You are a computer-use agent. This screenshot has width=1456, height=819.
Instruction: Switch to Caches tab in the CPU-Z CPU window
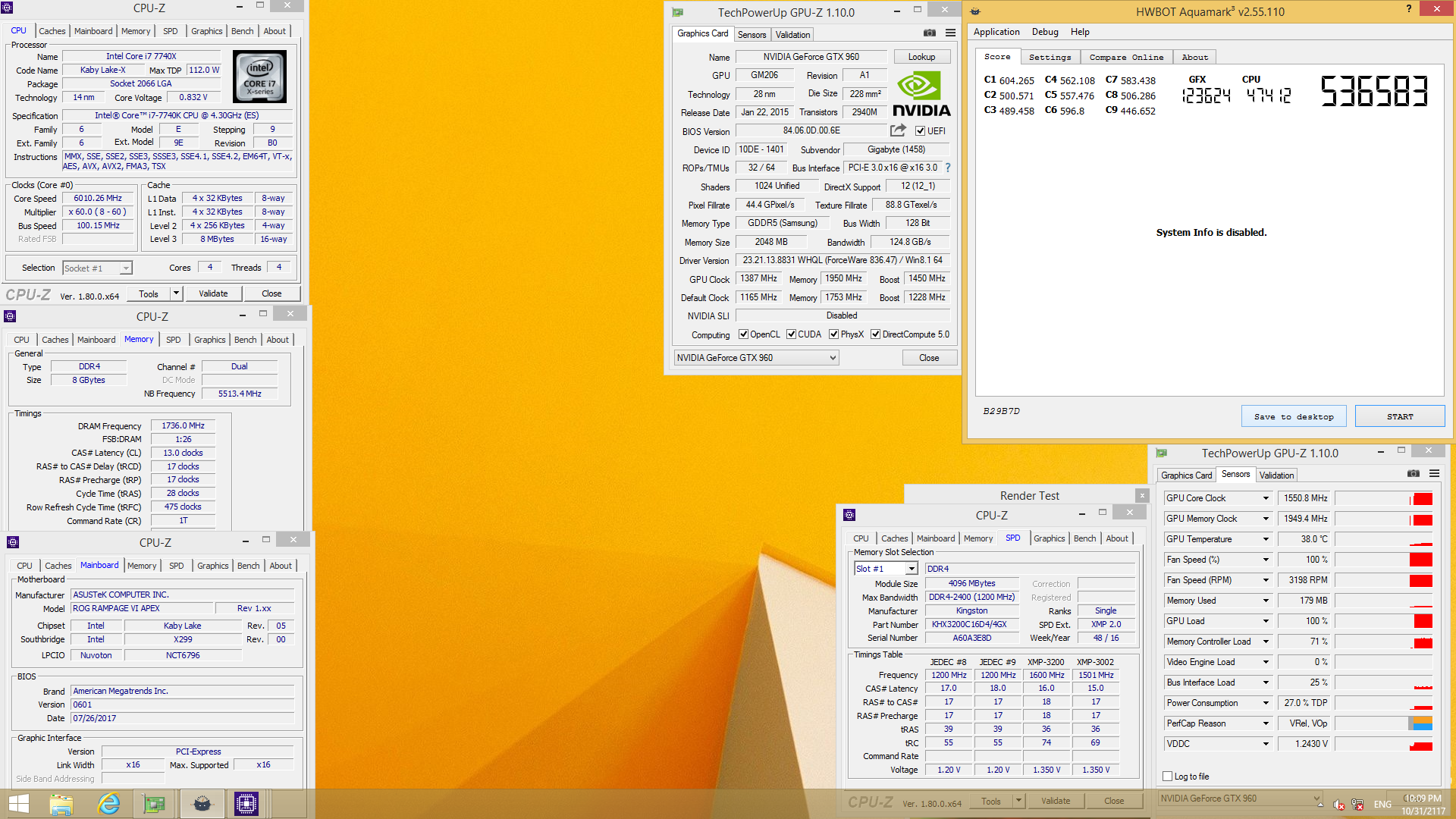pyautogui.click(x=52, y=31)
